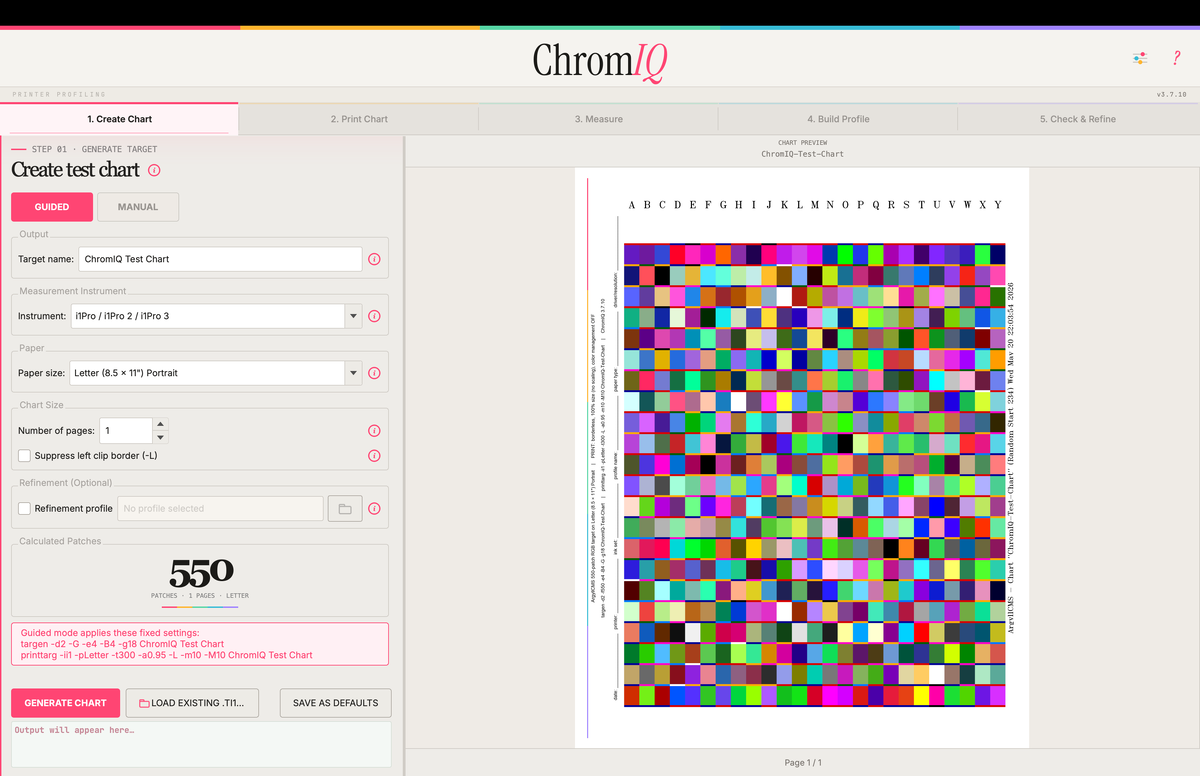The width and height of the screenshot is (1200, 776).
Task: Click the 550 calculated patches value
Action: click(201, 572)
